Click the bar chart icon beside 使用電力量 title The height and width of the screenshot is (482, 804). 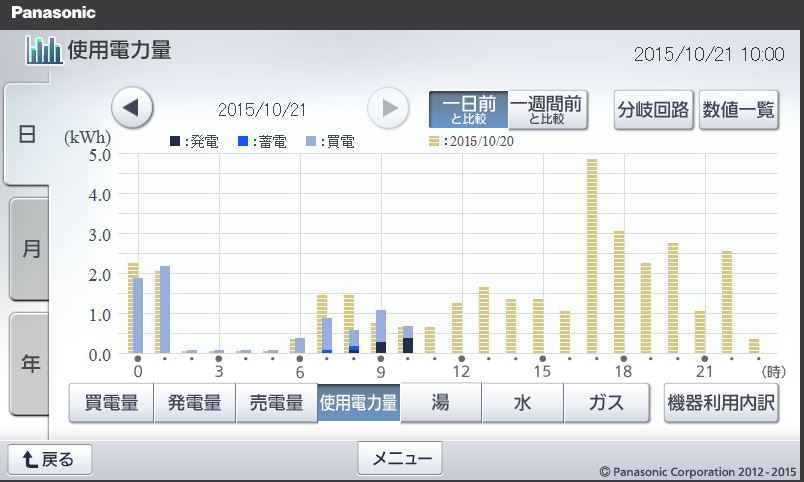(x=43, y=51)
